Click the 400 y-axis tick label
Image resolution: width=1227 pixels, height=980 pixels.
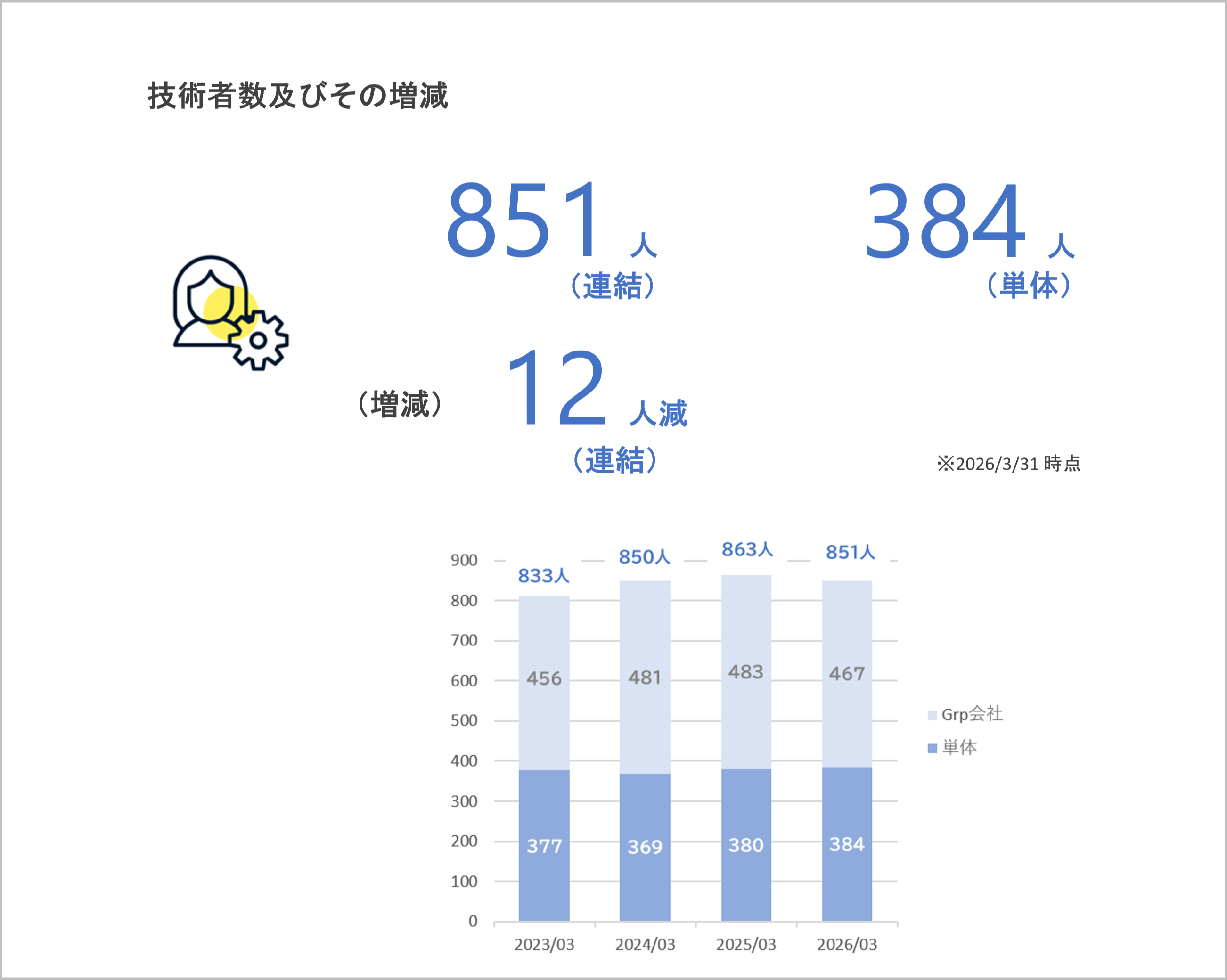[x=464, y=761]
